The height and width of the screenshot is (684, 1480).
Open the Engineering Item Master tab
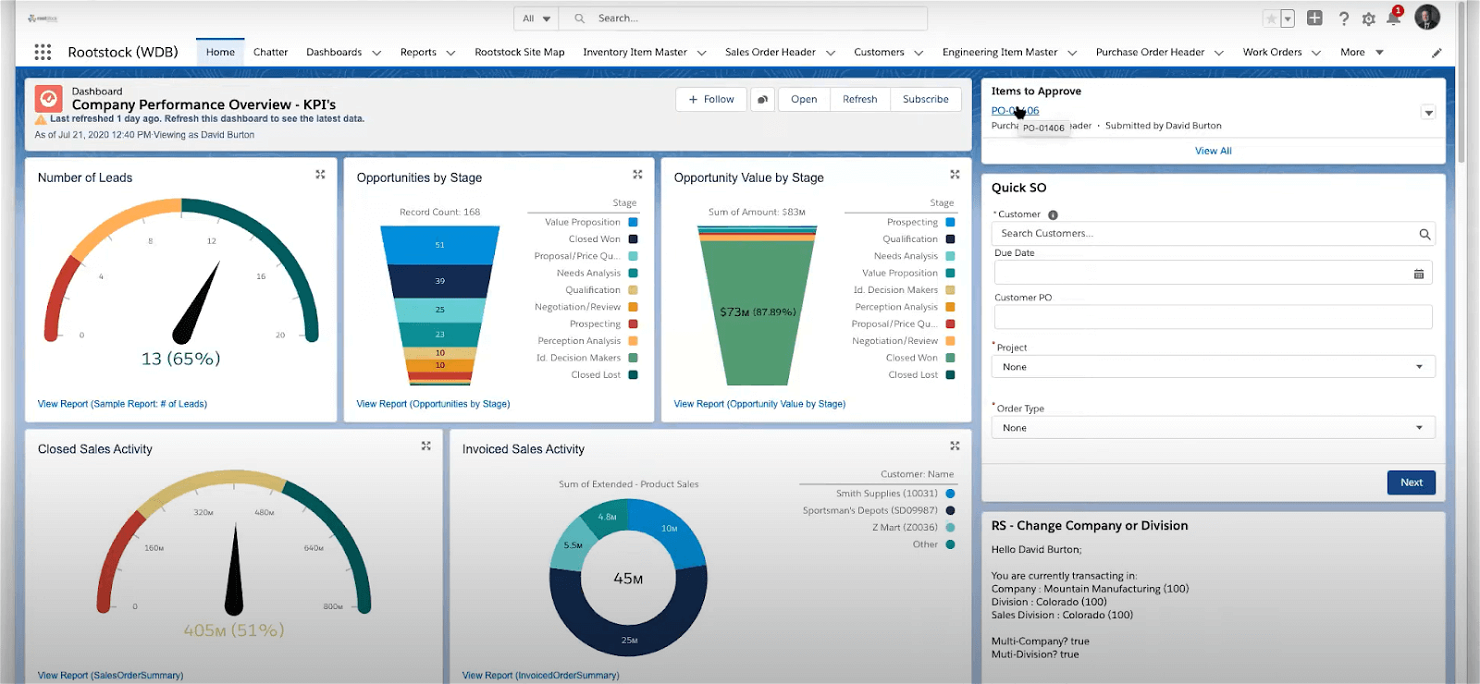(x=1000, y=52)
